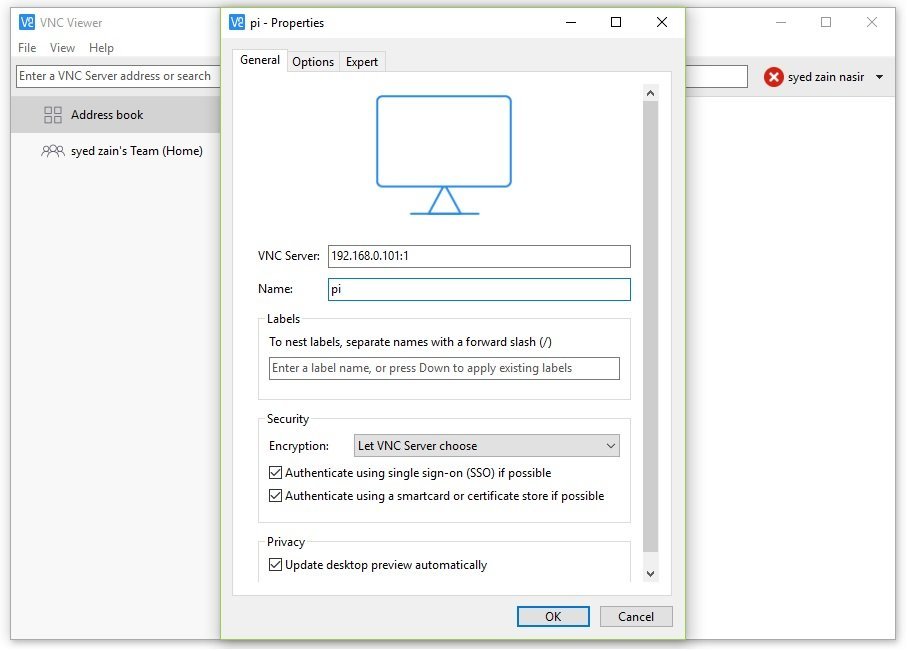Click the Cancel button
Image resolution: width=908 pixels, height=651 pixels.
[x=636, y=617]
